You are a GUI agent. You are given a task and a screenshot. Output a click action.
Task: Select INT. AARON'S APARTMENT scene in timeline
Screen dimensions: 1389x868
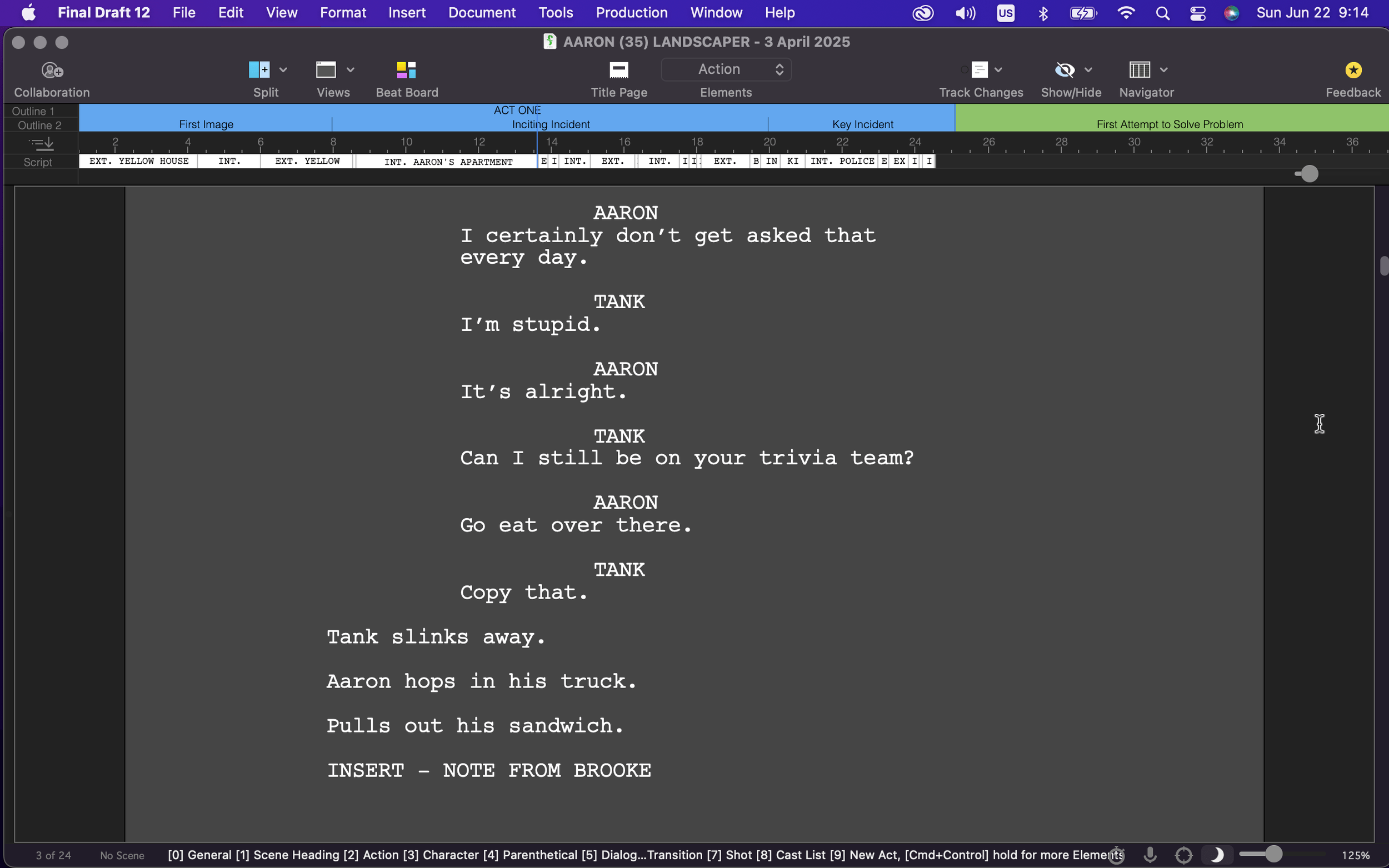pos(448,162)
